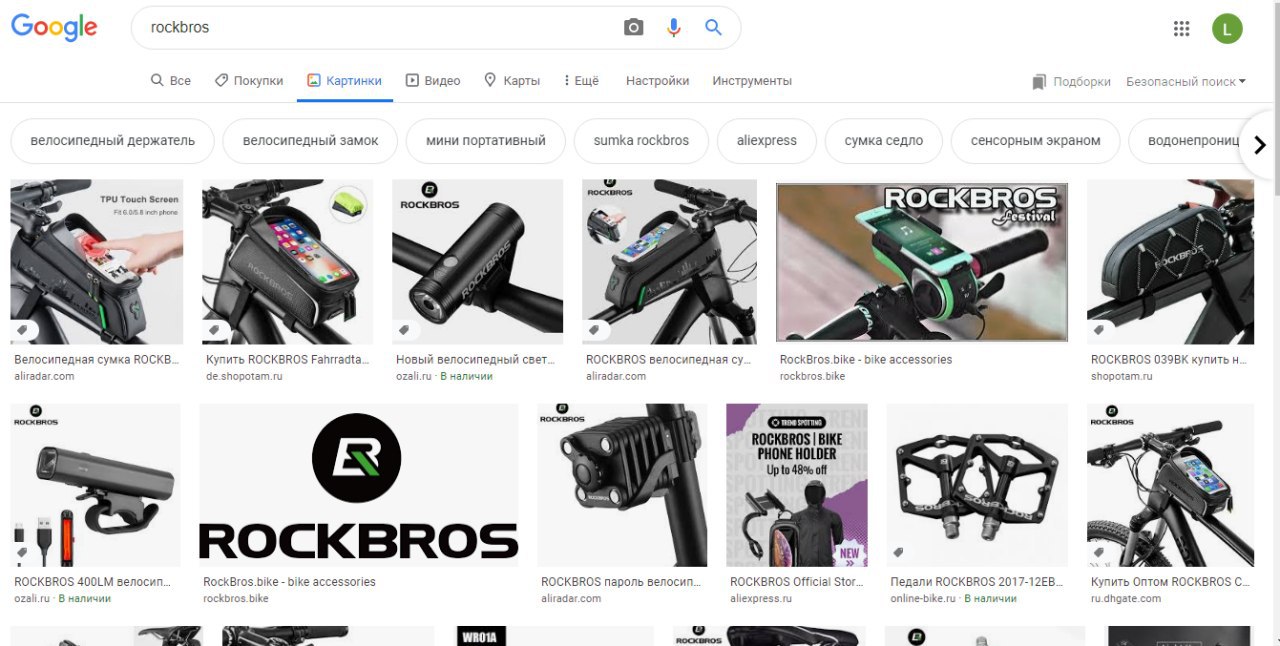Switch to the Видео tab

tap(433, 81)
